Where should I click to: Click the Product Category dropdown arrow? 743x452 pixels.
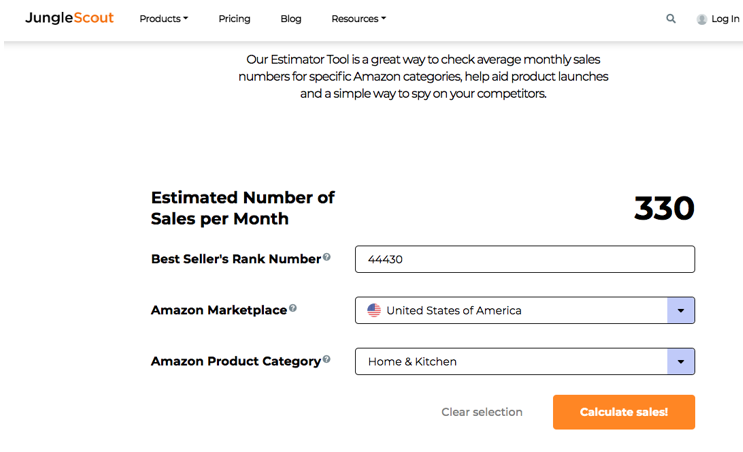click(680, 361)
